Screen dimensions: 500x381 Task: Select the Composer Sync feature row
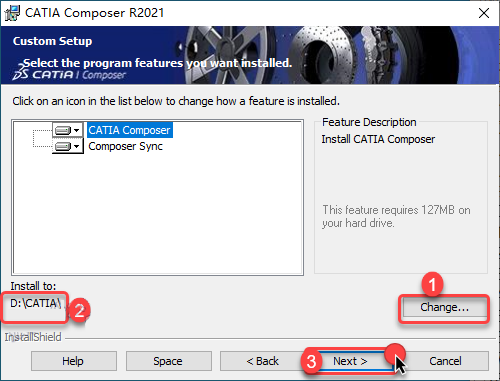click(x=125, y=146)
